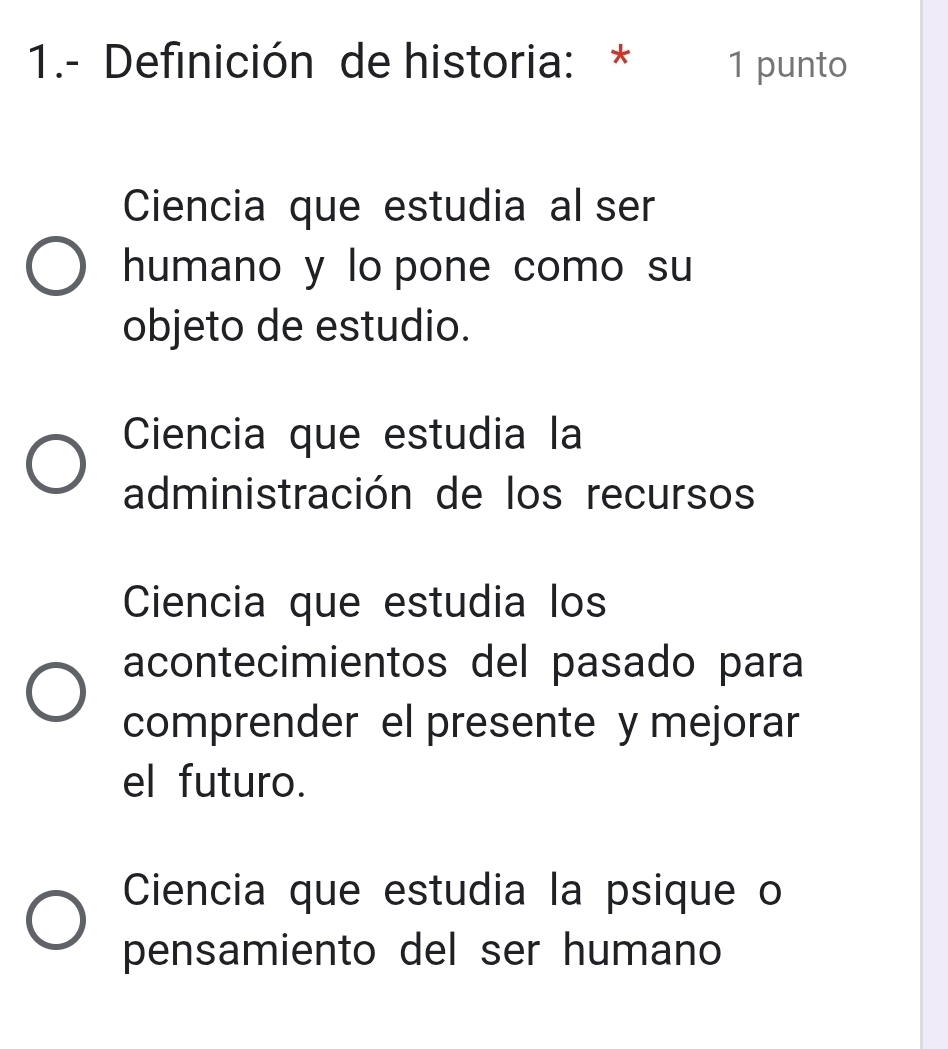Click the line "humano y lo pone como su"
The image size is (948, 1049).
[407, 268]
